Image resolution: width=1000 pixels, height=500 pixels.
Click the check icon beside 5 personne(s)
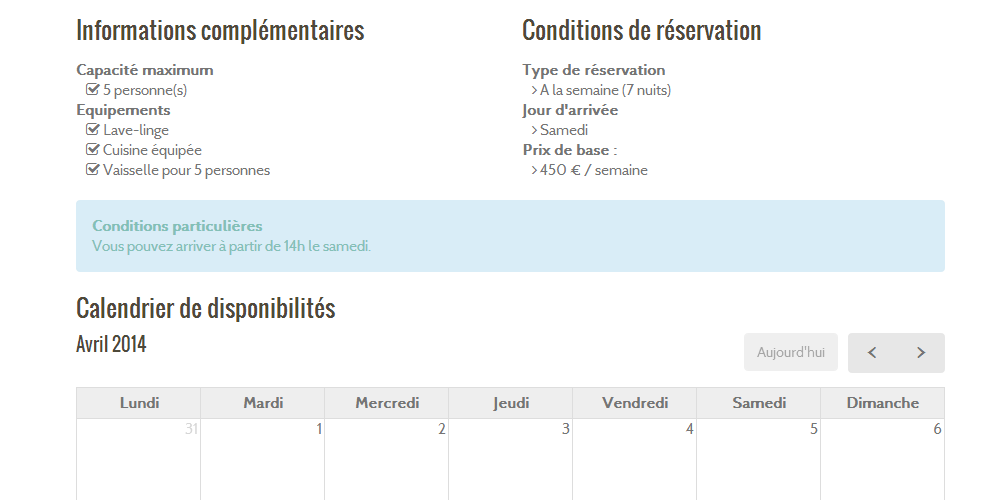point(92,89)
